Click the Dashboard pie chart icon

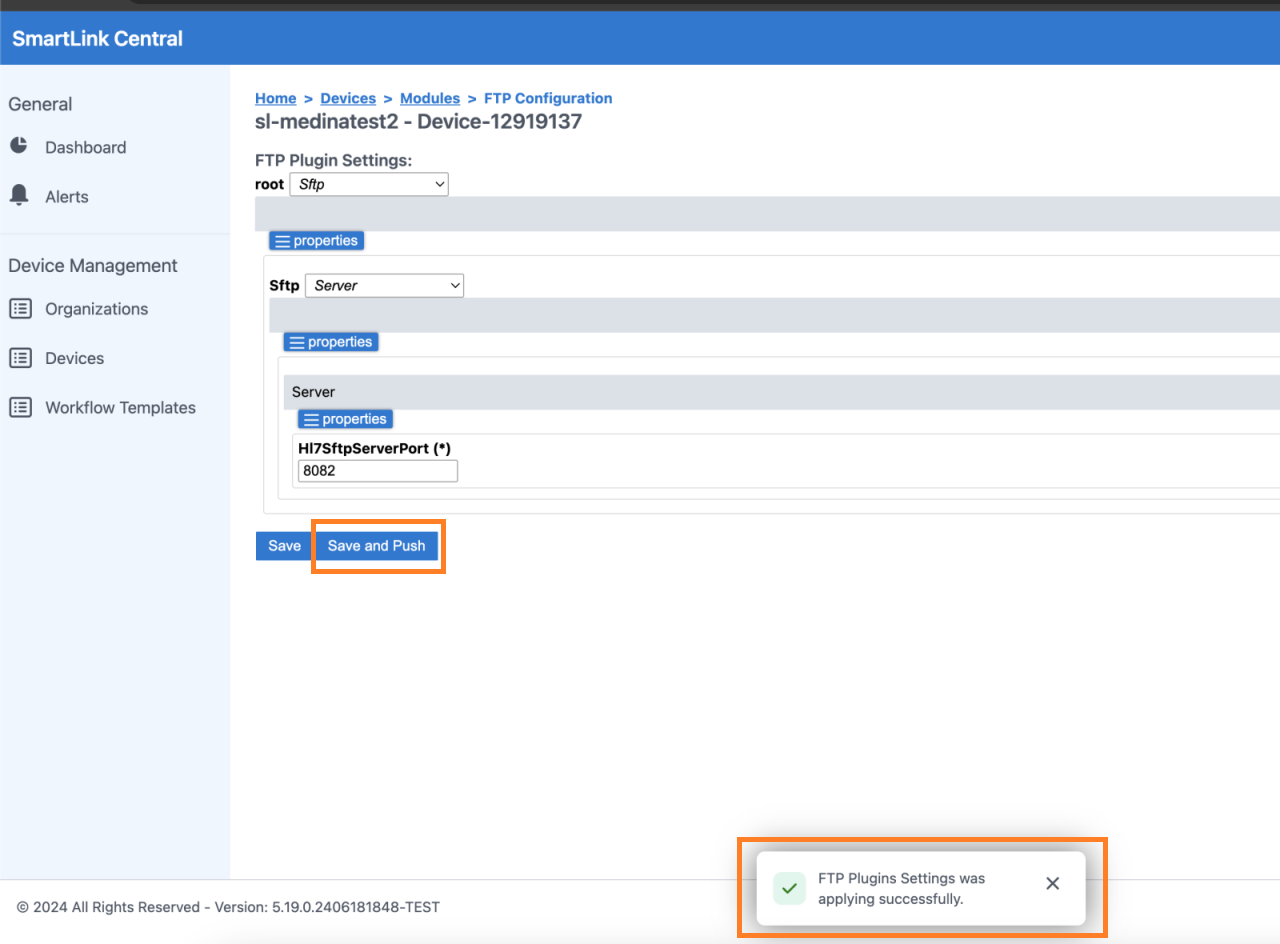(19, 146)
